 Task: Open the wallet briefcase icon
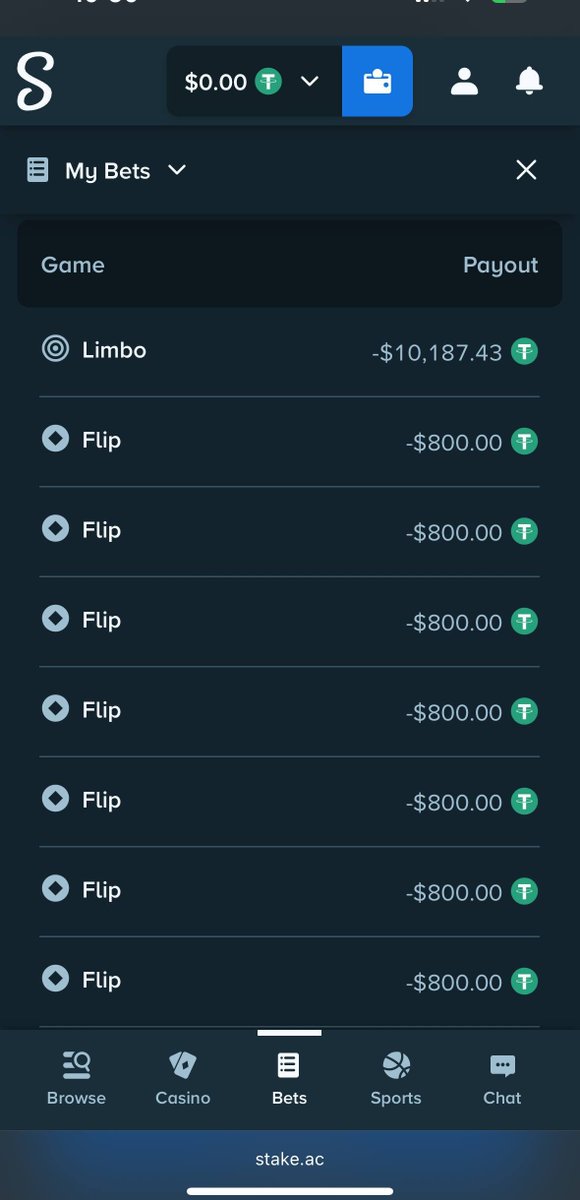click(377, 81)
